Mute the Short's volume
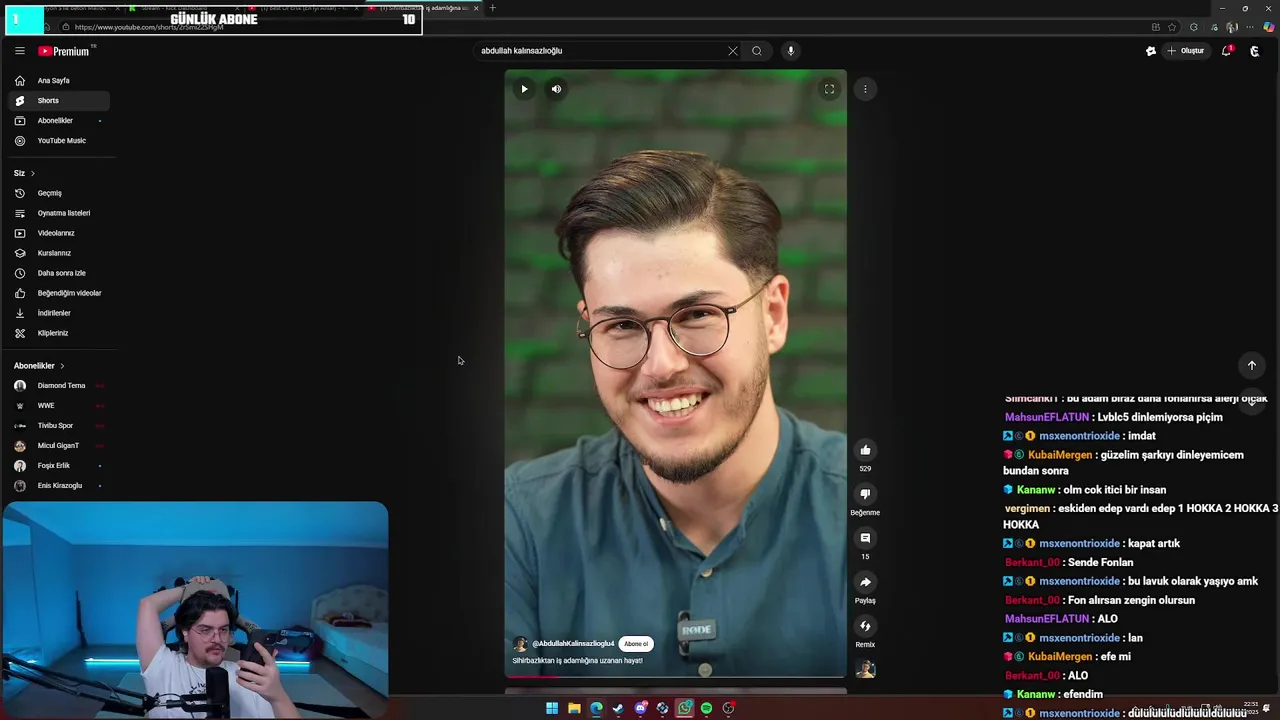1280x720 pixels. point(556,89)
